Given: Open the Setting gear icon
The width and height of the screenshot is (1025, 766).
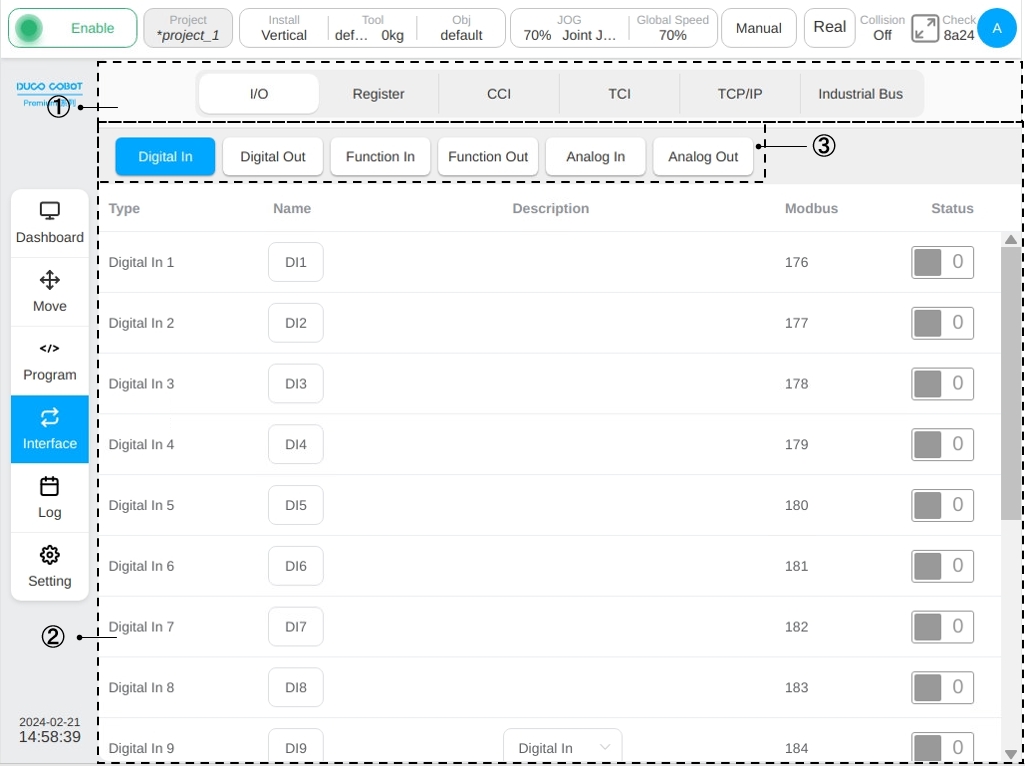Looking at the screenshot, I should [50, 555].
